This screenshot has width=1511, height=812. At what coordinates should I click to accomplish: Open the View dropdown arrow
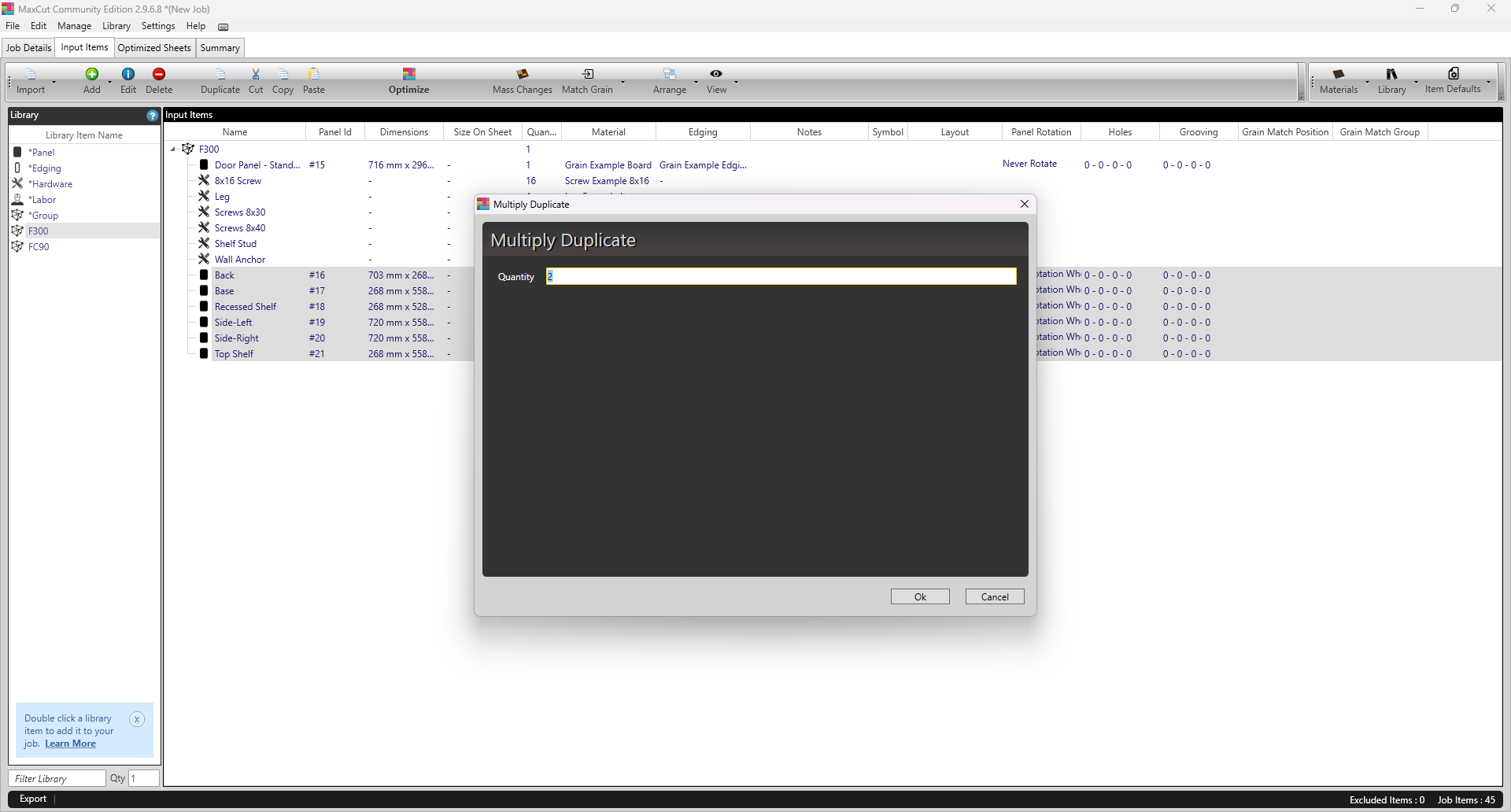736,82
